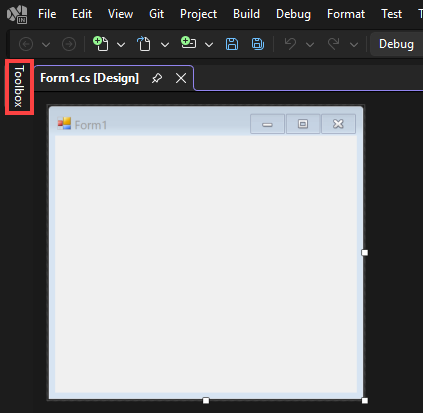The width and height of the screenshot is (423, 413).
Task: Save the current file with Save icon
Action: (232, 44)
